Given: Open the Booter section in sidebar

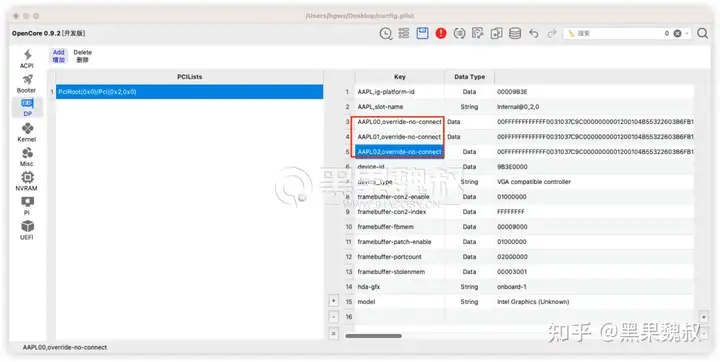Looking at the screenshot, I should point(27,83).
